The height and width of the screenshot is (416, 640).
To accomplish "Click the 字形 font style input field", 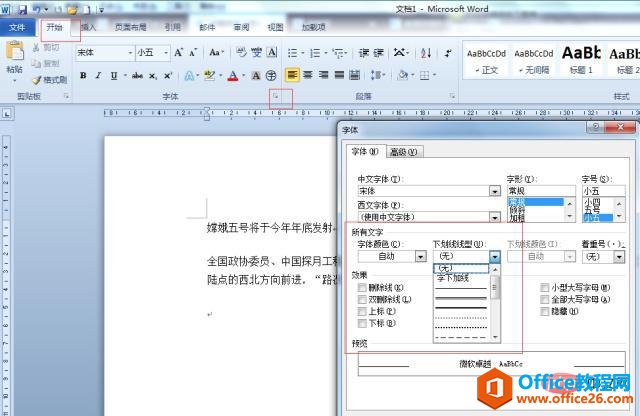I will pos(541,191).
